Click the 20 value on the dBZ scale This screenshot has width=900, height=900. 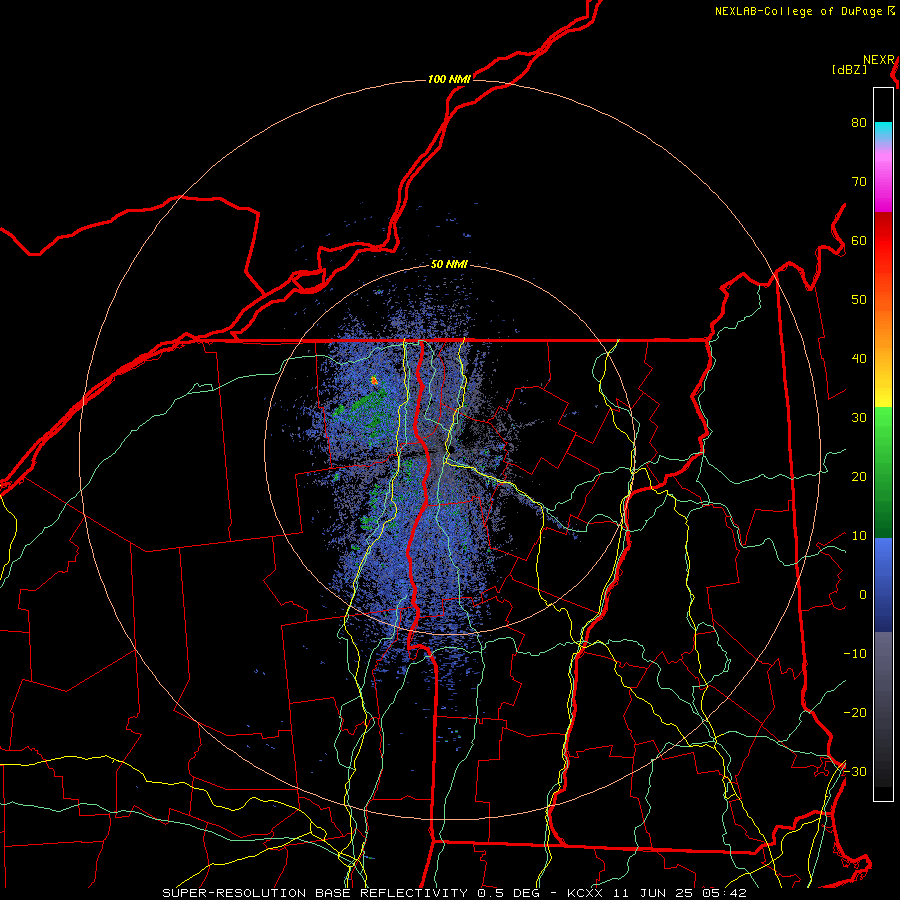coord(859,476)
